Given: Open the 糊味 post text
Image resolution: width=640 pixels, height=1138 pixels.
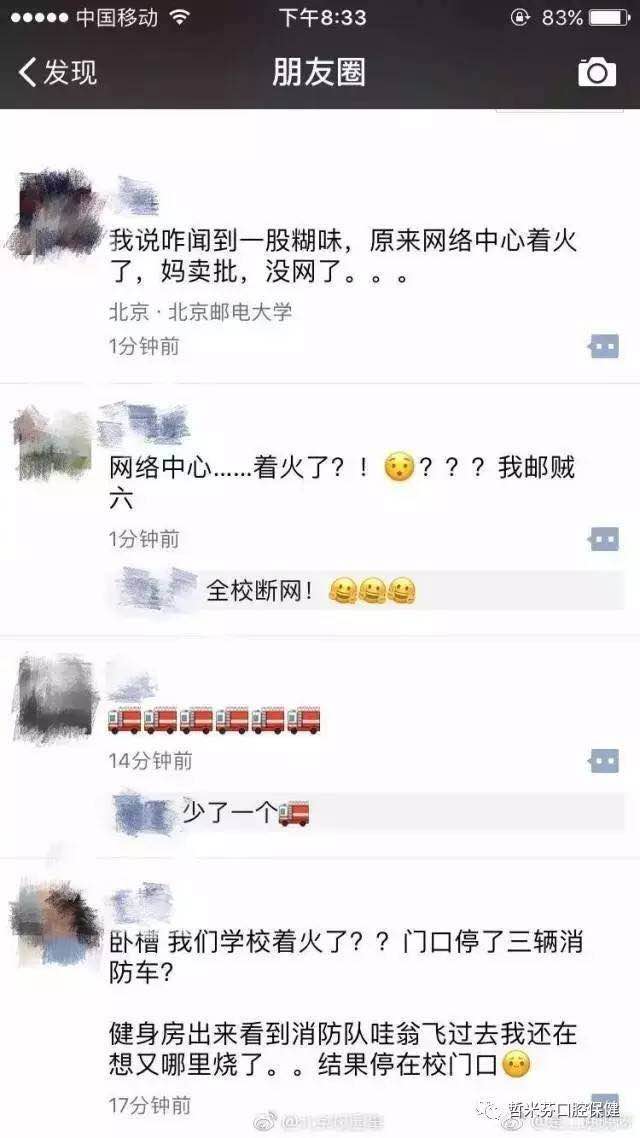Looking at the screenshot, I should (x=343, y=258).
